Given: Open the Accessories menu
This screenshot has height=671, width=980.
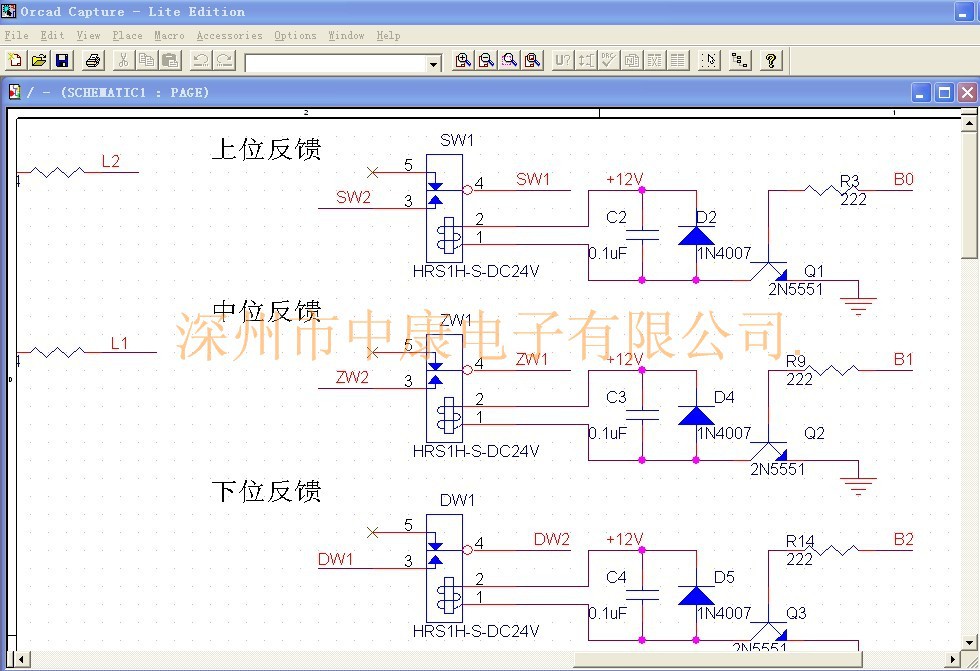Looking at the screenshot, I should pyautogui.click(x=229, y=35).
